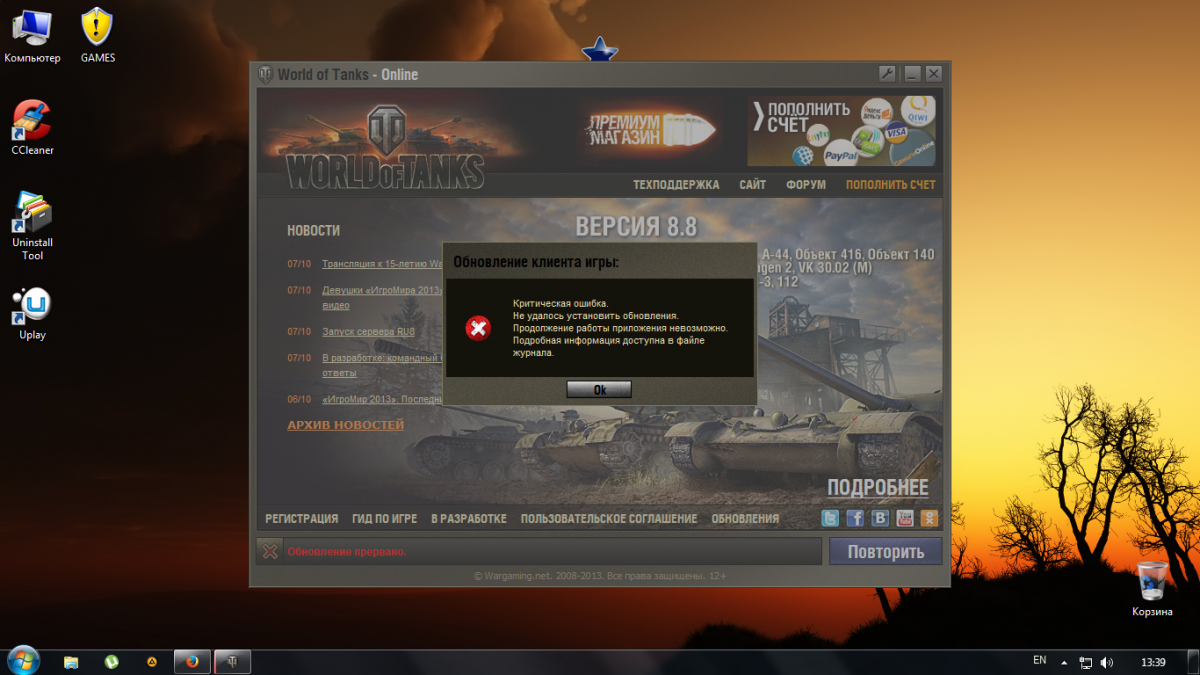Click the Повторить button
The height and width of the screenshot is (675, 1200).
tap(885, 551)
